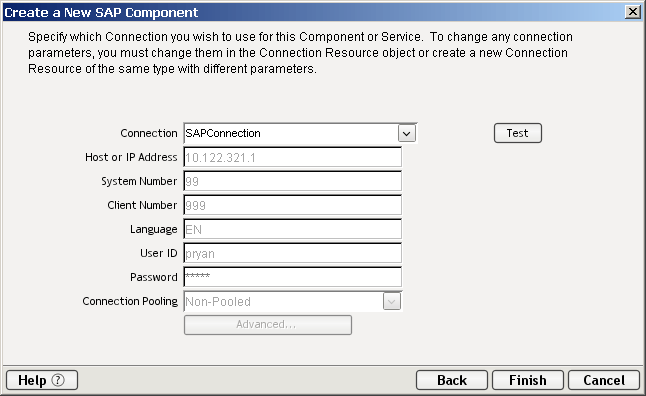
Task: Select the SAPConnection combo box
Action: [x=300, y=134]
